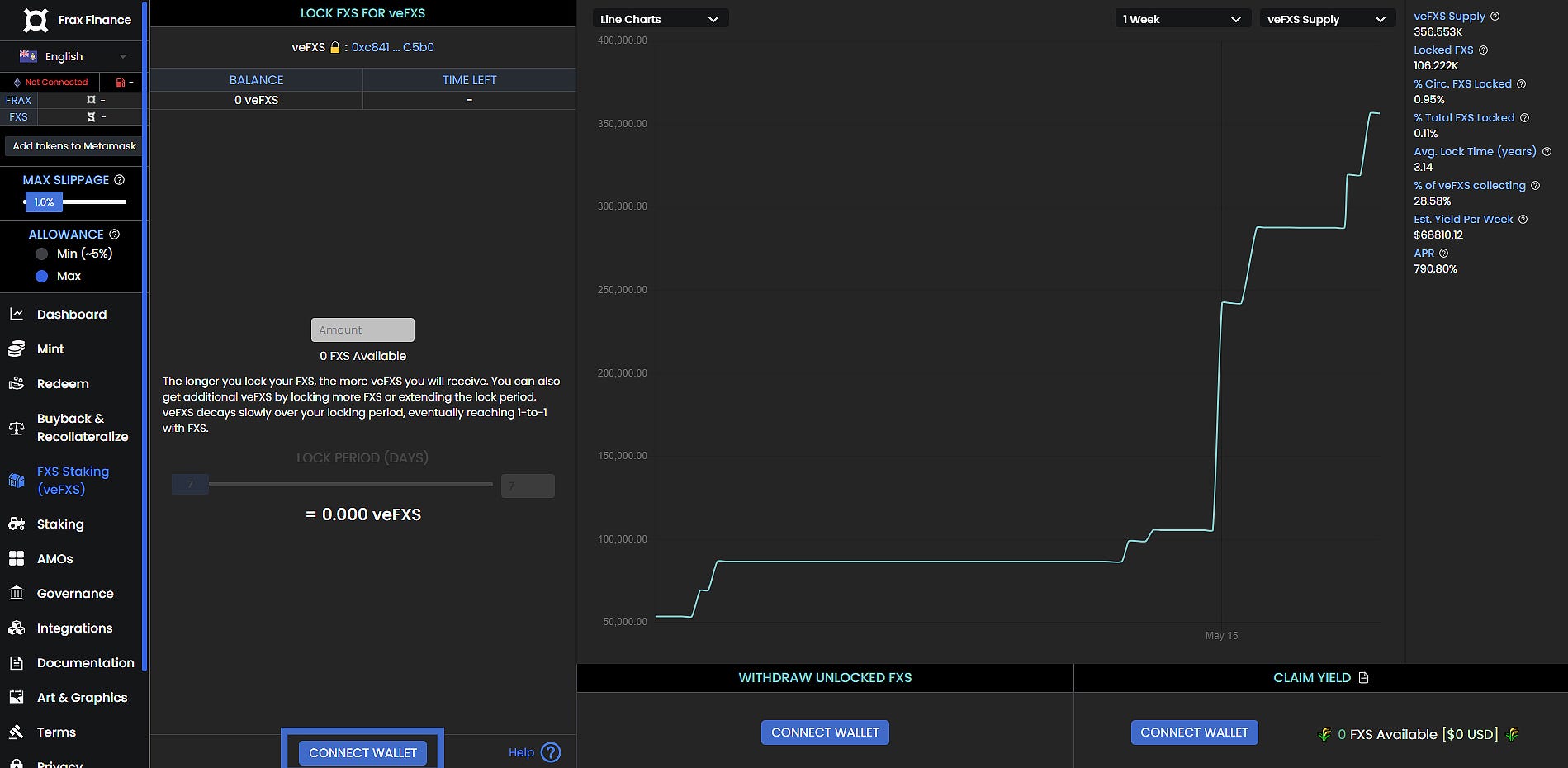
Task: Click the Staking tractor icon
Action: (x=17, y=524)
